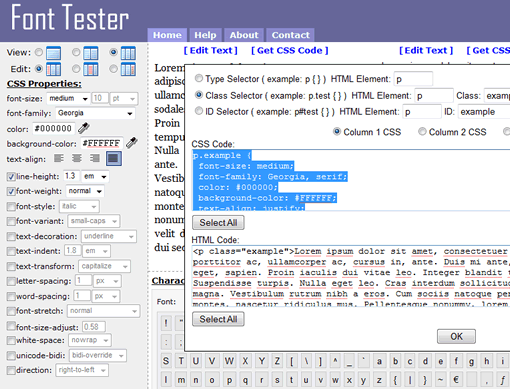
Task: Click the tilde character key
Action: (440, 380)
